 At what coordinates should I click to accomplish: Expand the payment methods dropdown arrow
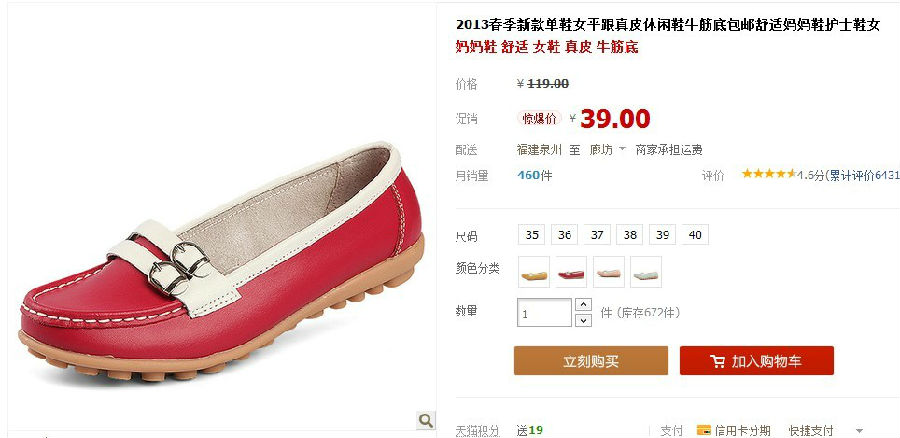click(859, 431)
